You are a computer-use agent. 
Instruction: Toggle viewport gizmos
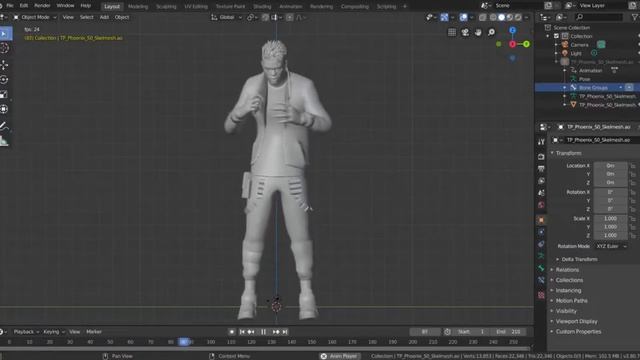click(444, 17)
